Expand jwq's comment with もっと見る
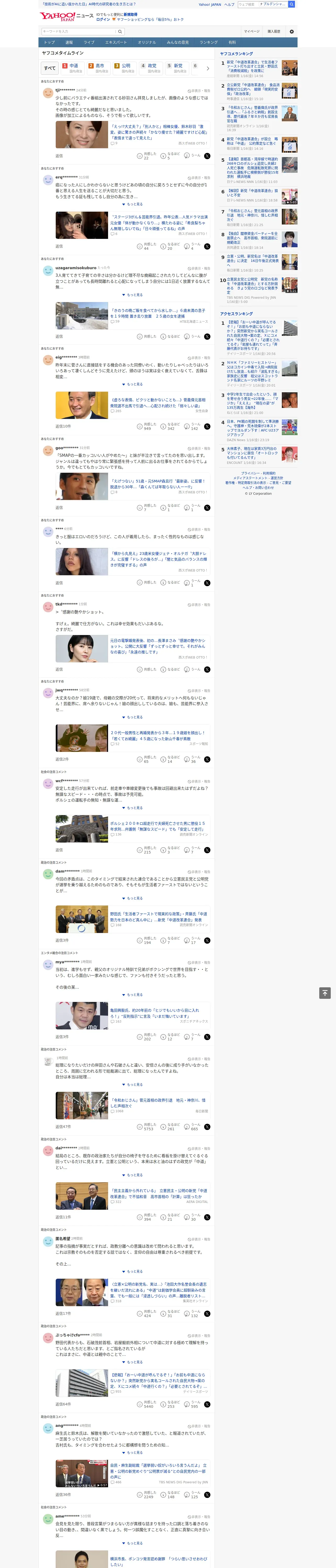This screenshot has height=1568, width=336. click(x=132, y=717)
